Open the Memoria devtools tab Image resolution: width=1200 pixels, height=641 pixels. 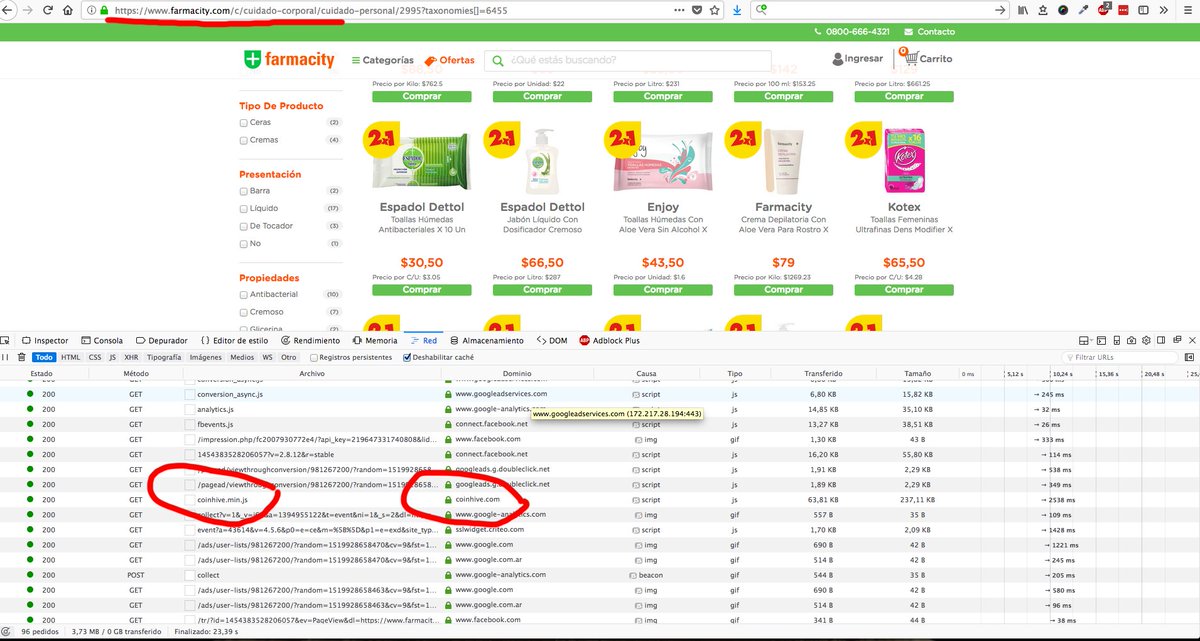click(374, 340)
